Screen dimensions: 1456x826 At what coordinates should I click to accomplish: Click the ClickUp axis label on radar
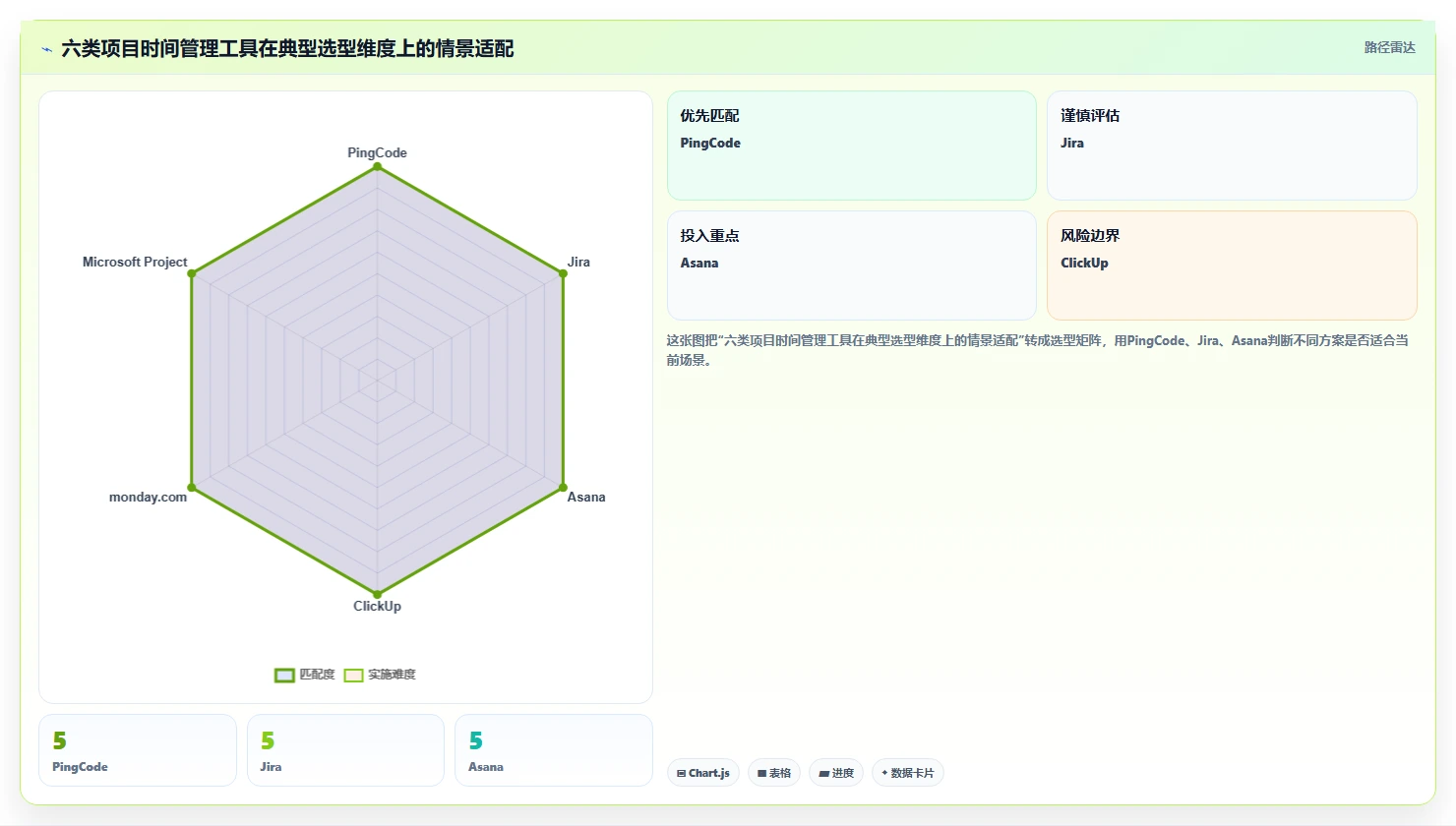point(377,606)
